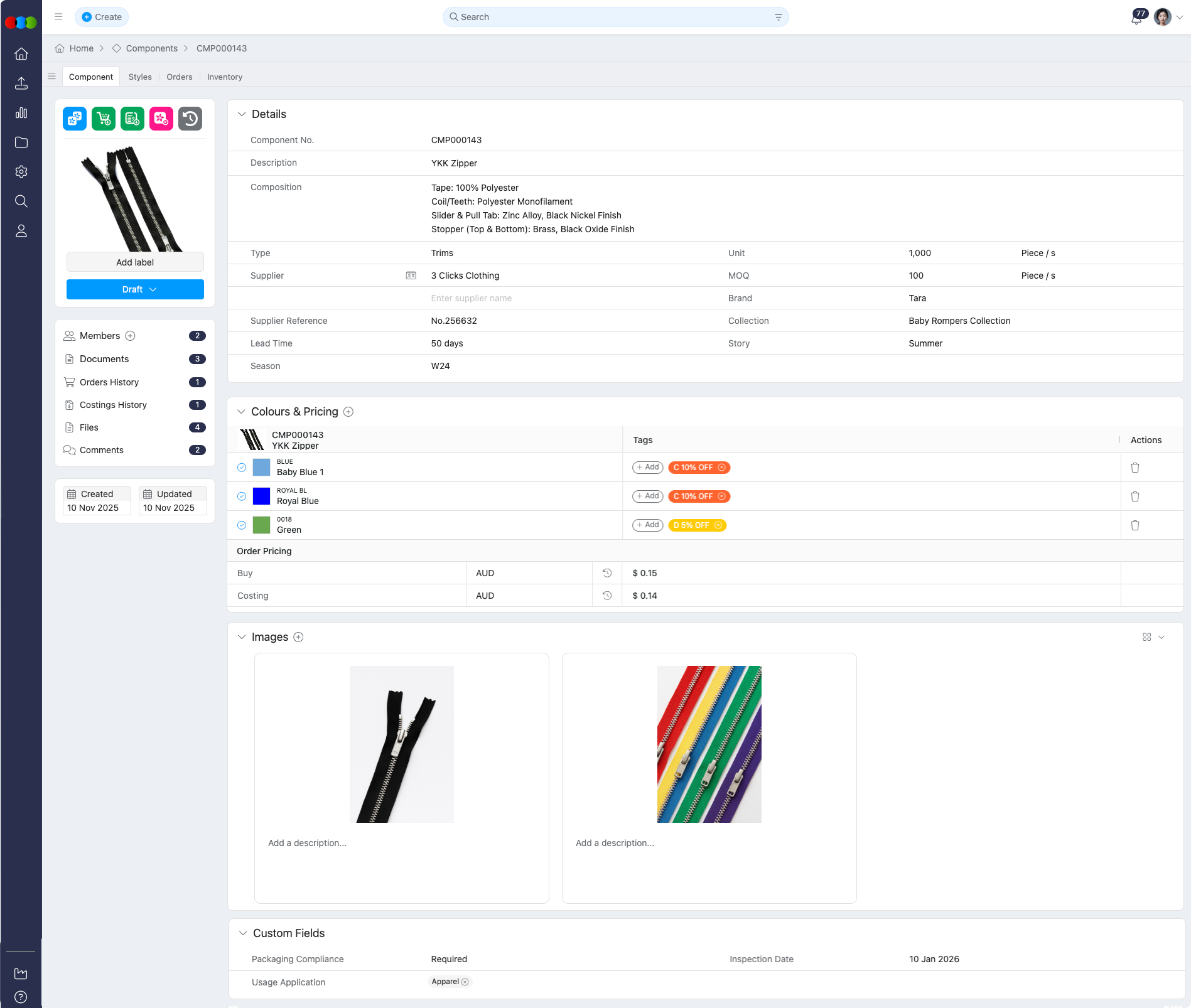Image resolution: width=1191 pixels, height=1008 pixels.
Task: Click the Buy price history clock icon
Action: [606, 572]
